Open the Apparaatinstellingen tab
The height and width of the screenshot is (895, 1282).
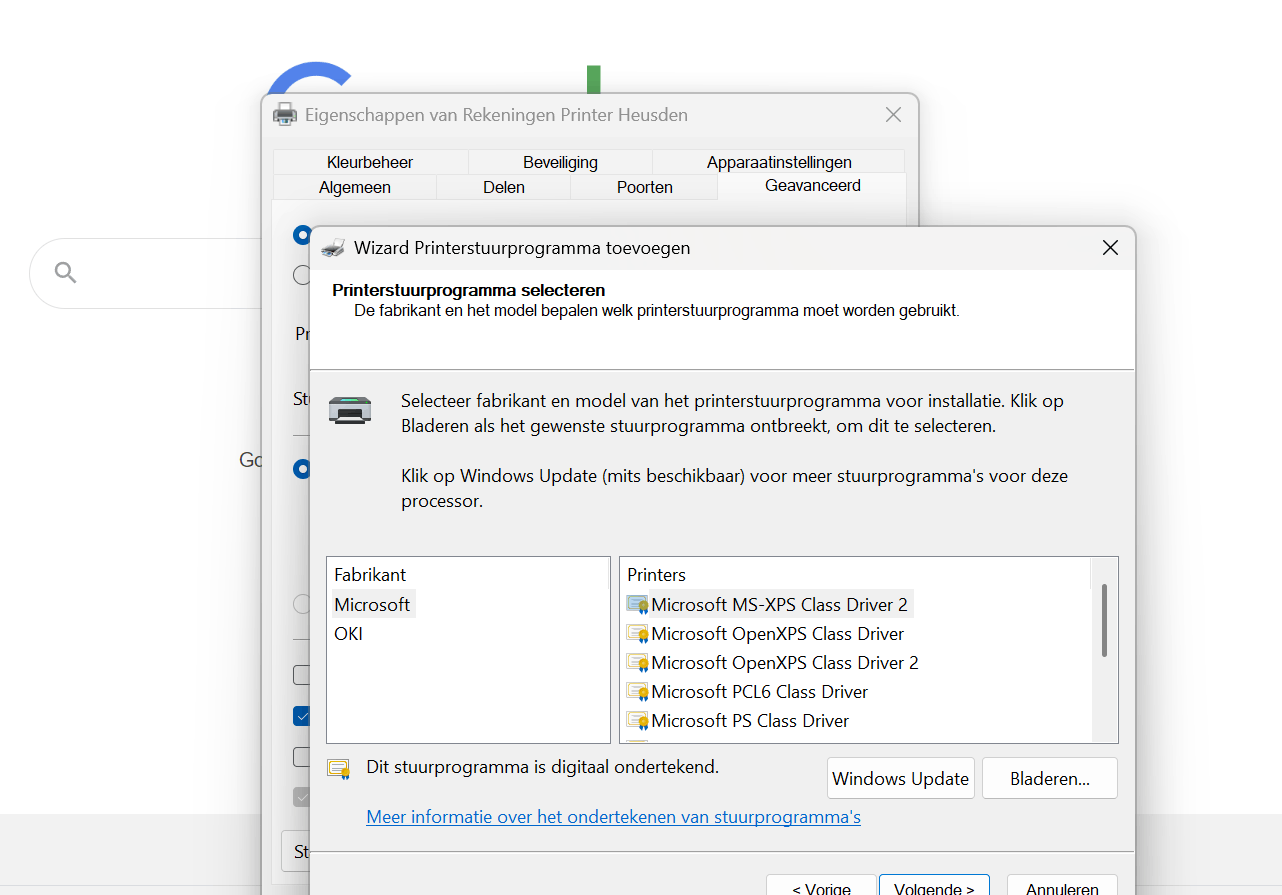(779, 162)
